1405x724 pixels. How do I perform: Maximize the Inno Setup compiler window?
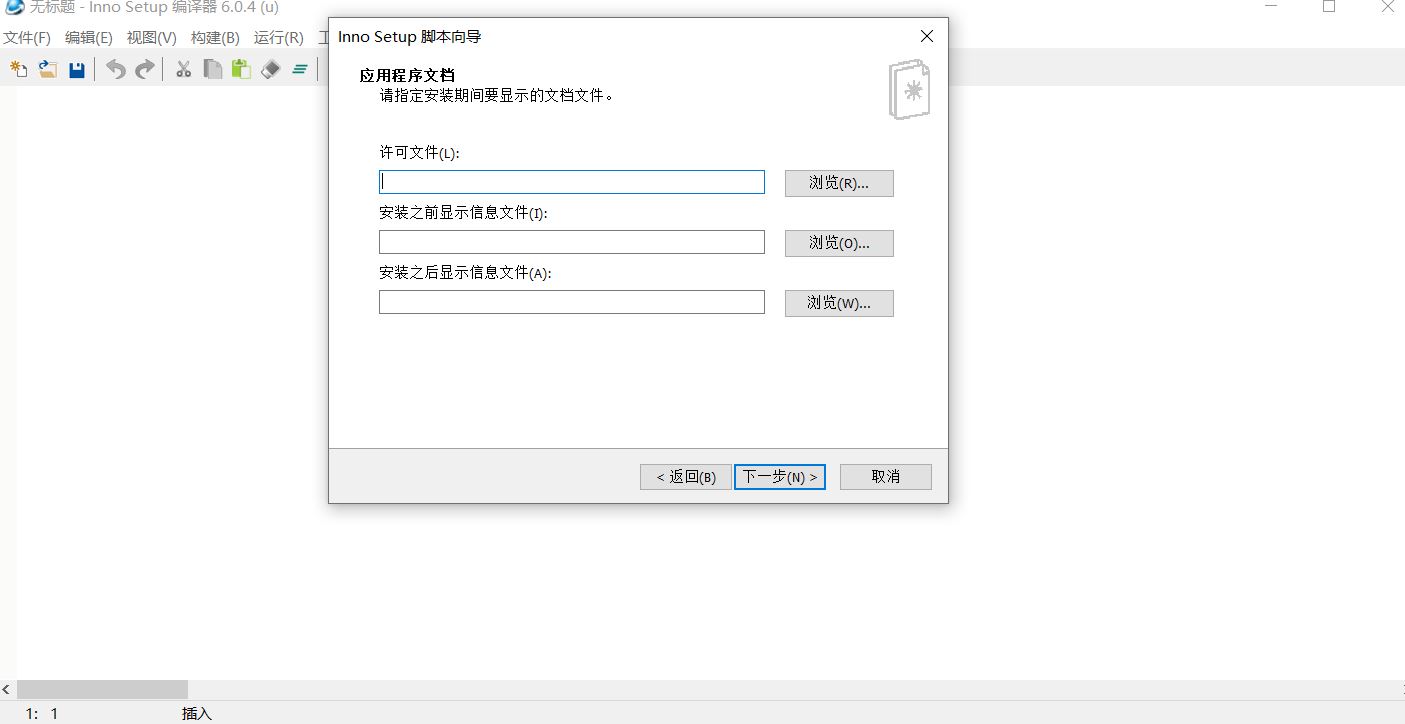(1329, 7)
